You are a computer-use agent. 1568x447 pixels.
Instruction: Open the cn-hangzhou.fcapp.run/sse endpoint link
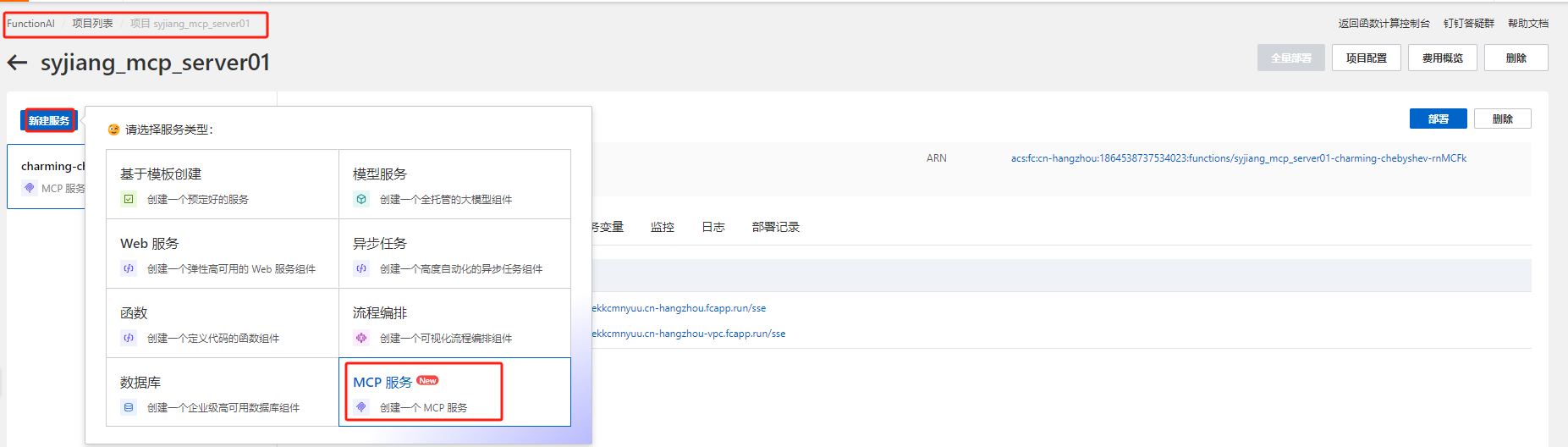click(x=679, y=308)
